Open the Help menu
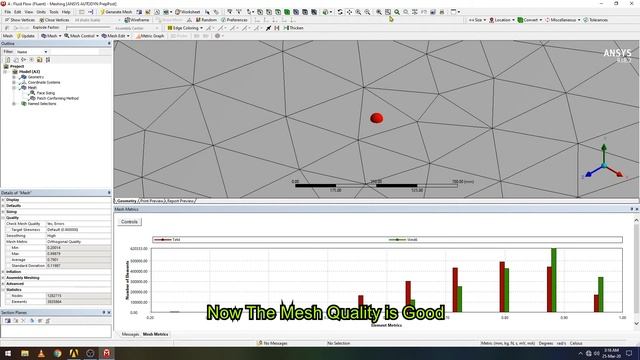 click(x=66, y=12)
